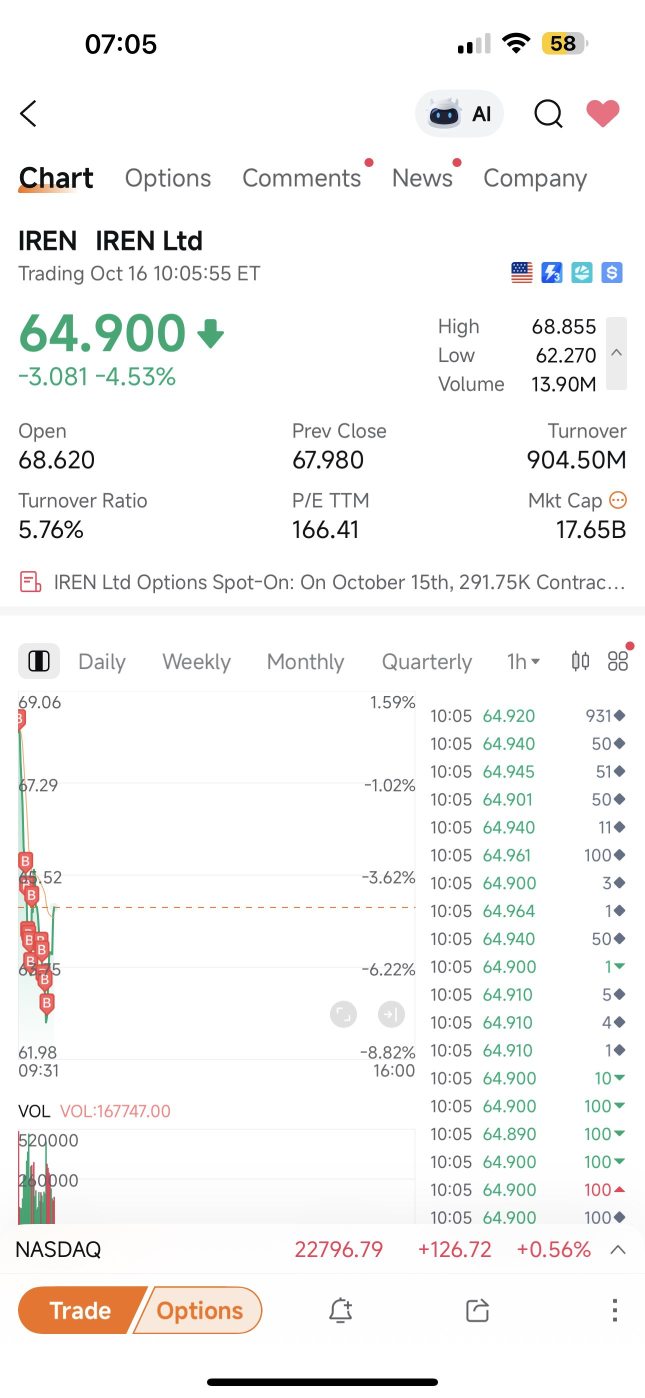Open the AI assistant
This screenshot has height=1398, width=645.
(460, 114)
